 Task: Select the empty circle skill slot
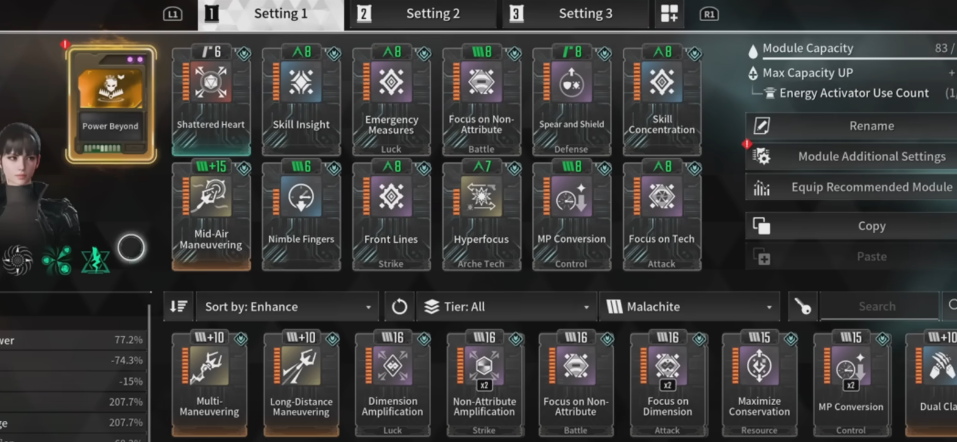131,248
